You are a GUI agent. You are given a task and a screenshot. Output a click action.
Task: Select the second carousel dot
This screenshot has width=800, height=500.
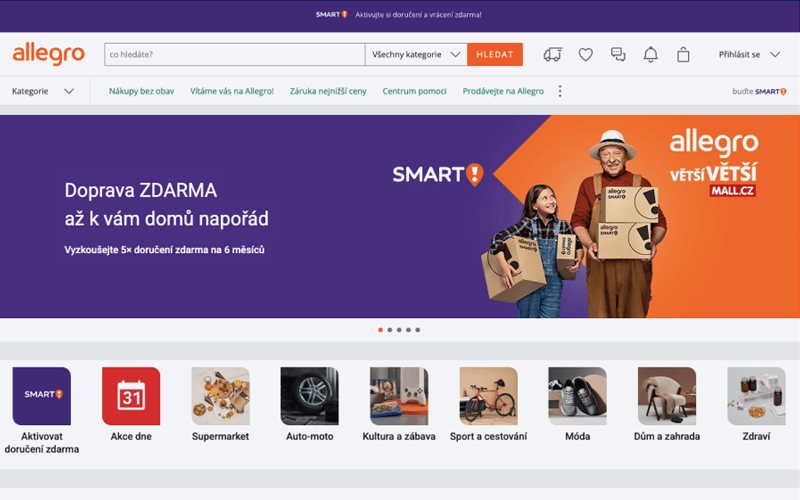coord(390,330)
